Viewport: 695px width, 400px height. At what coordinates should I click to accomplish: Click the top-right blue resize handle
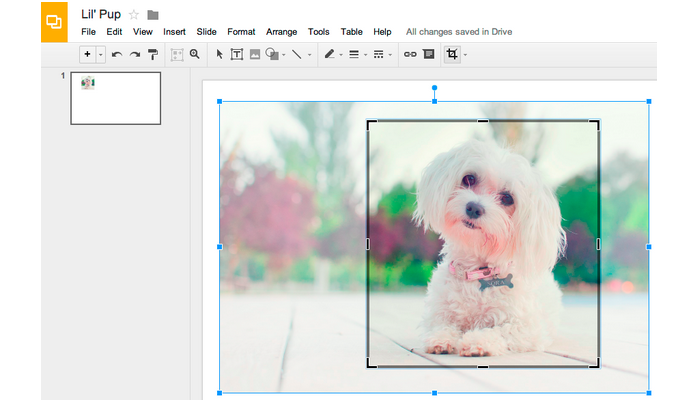[649, 102]
